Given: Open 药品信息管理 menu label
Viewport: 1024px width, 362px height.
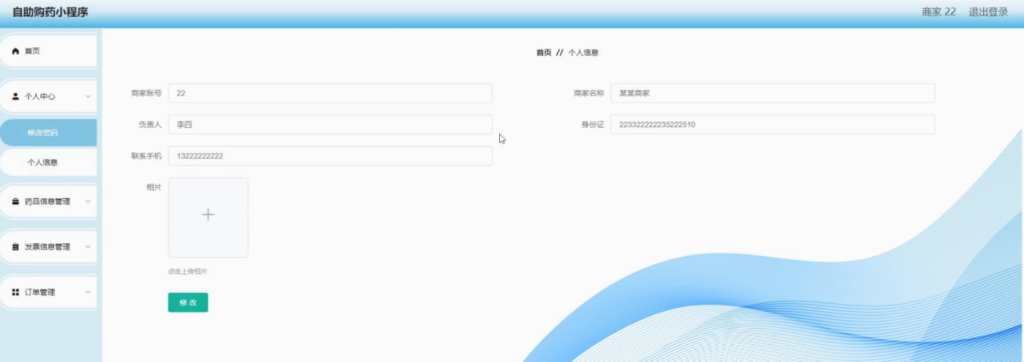Looking at the screenshot, I should [x=47, y=202].
